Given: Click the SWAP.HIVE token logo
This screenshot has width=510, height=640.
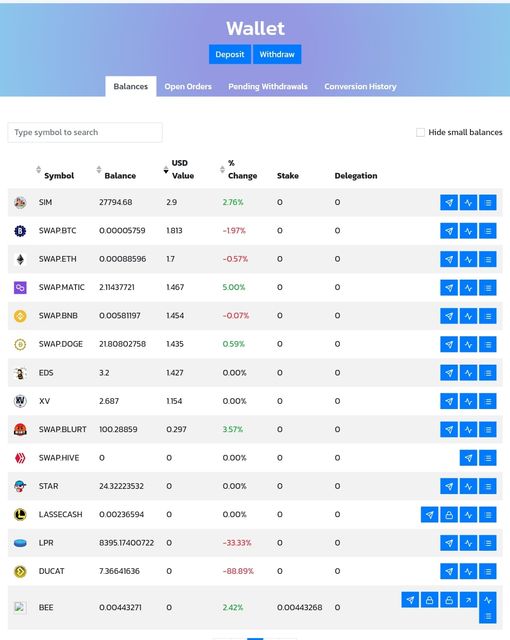Looking at the screenshot, I should [20, 458].
